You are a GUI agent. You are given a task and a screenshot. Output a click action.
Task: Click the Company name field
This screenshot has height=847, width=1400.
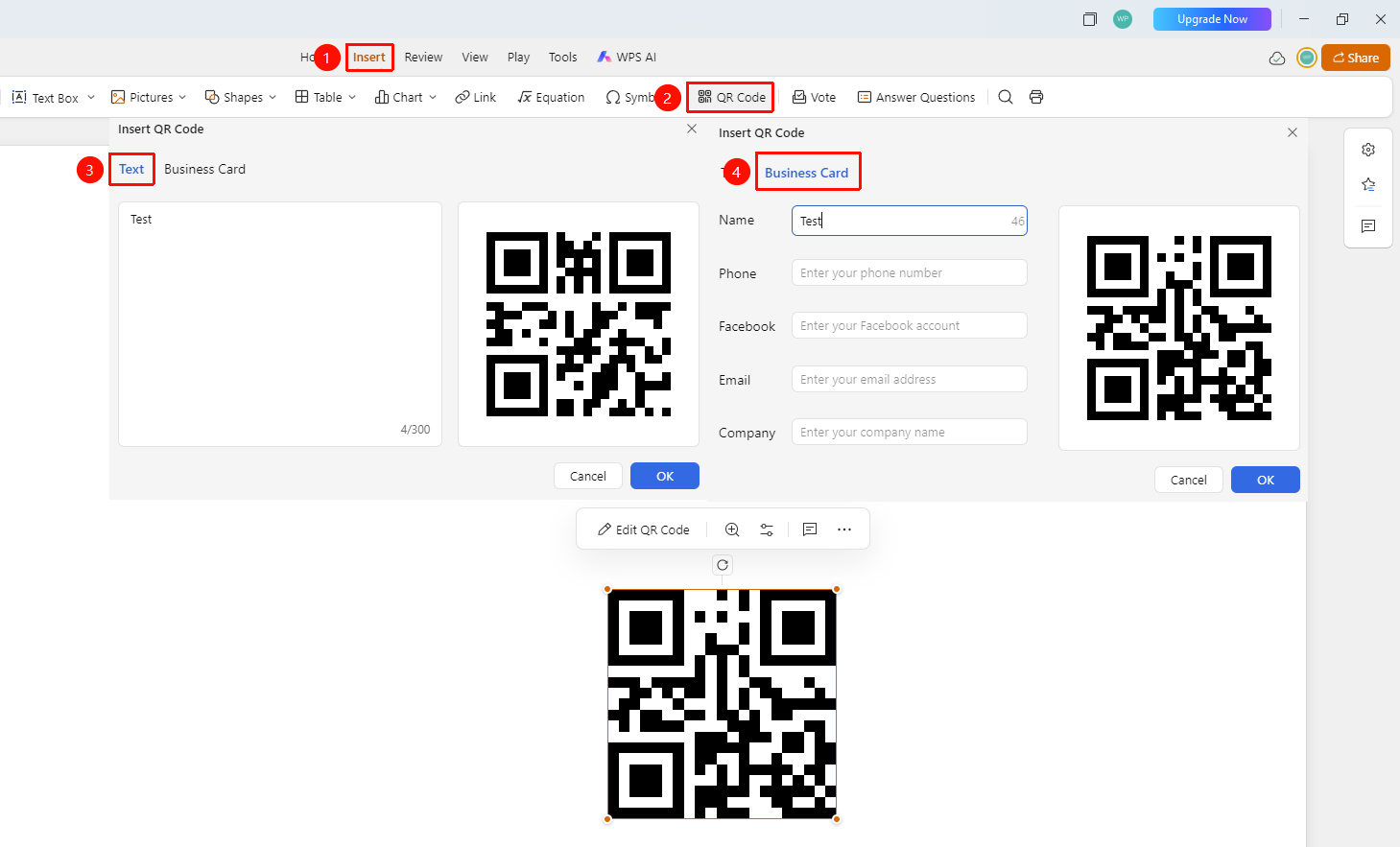point(909,432)
